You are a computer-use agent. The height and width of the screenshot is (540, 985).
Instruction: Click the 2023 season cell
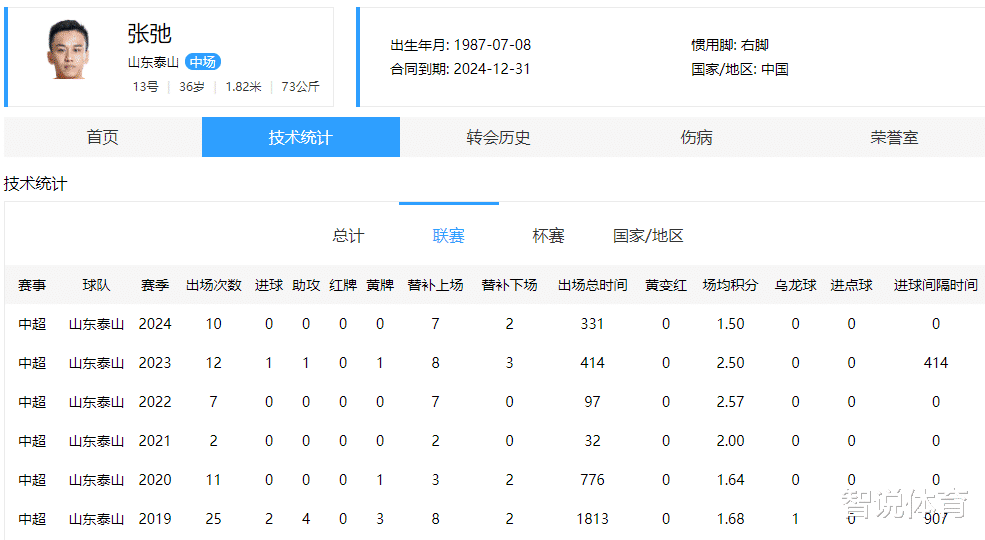click(155, 363)
